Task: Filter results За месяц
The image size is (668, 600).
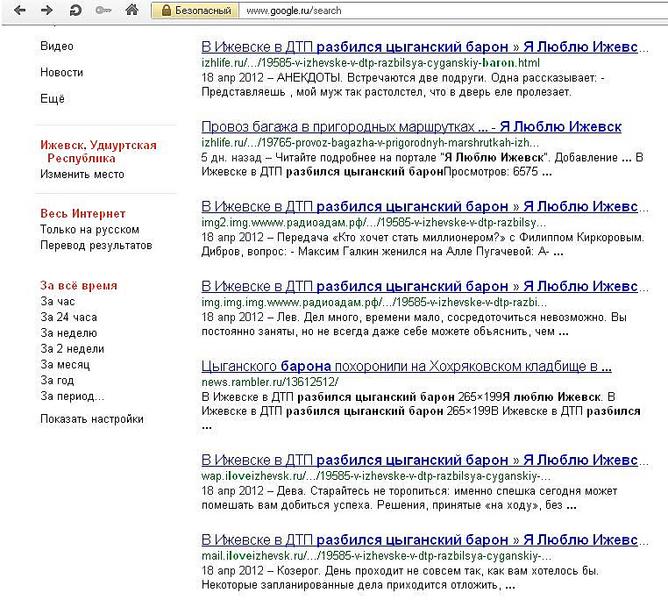Action: tap(65, 365)
